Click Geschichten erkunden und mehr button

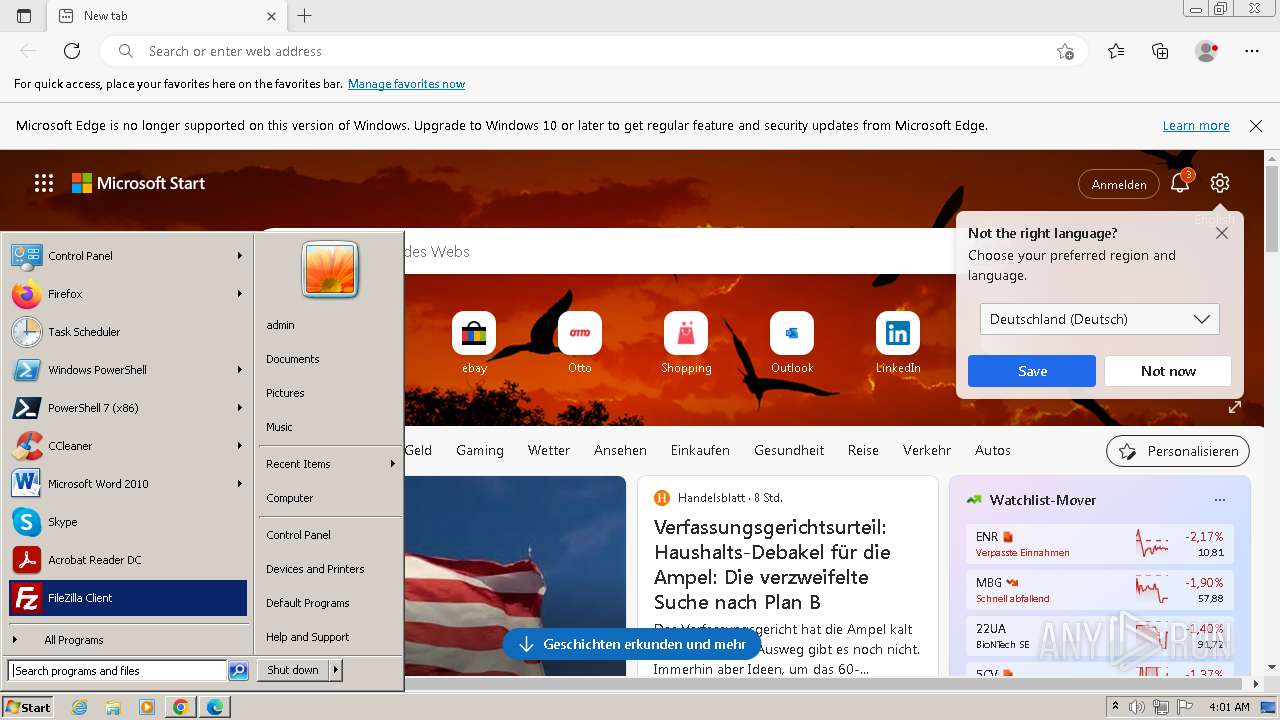point(632,644)
